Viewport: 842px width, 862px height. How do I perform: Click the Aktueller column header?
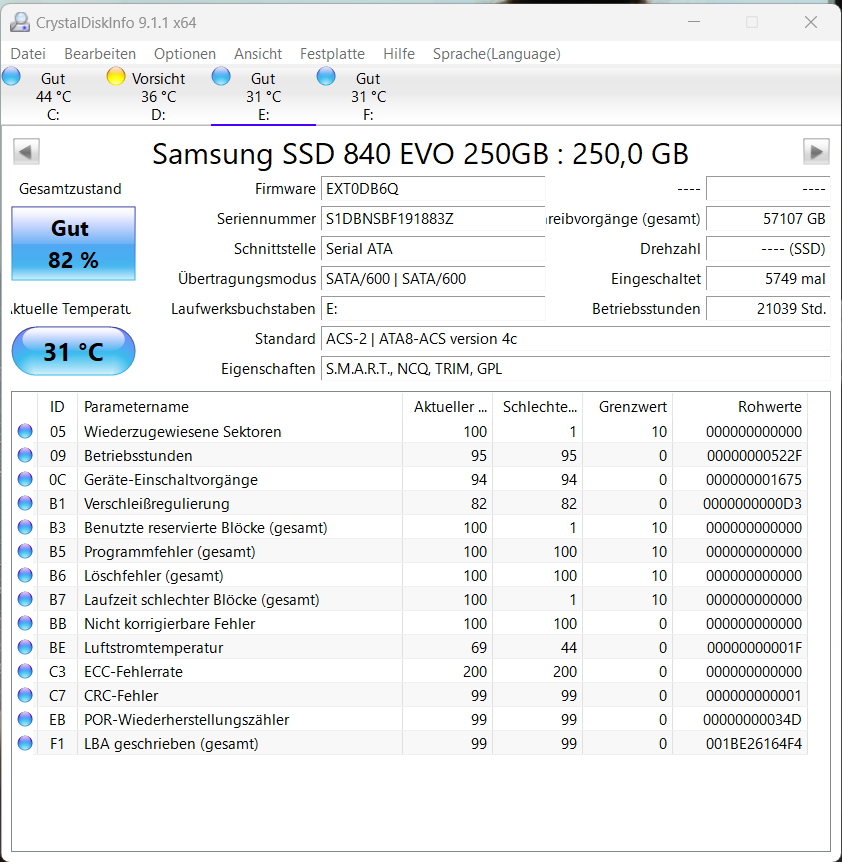click(447, 407)
